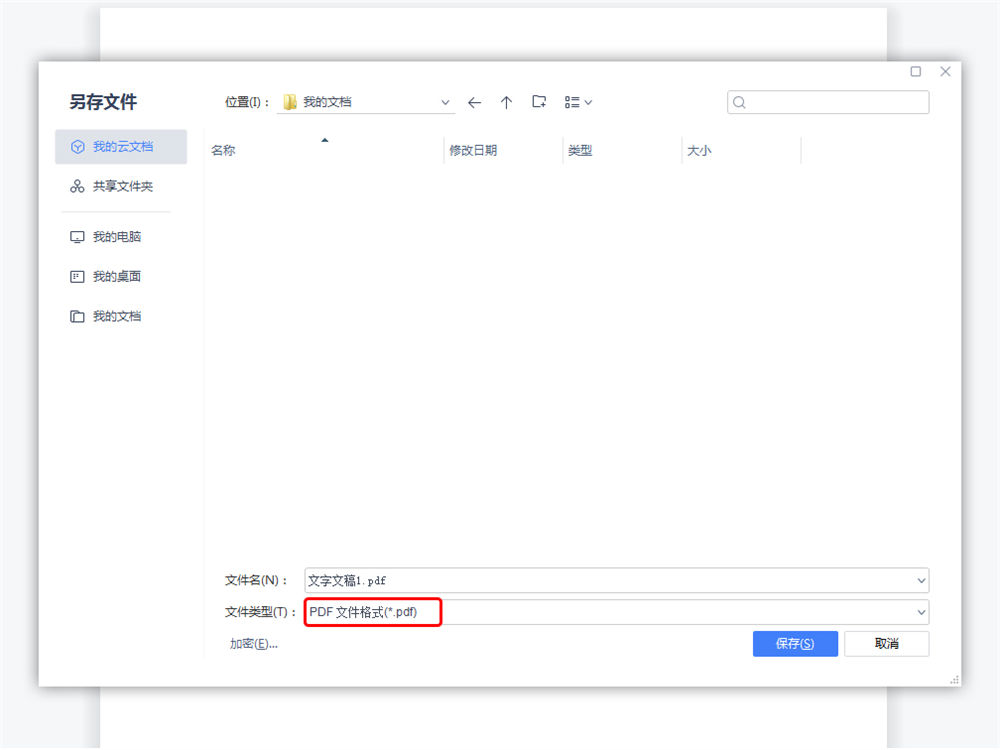Select 我的云文档 in sidebar

click(121, 146)
